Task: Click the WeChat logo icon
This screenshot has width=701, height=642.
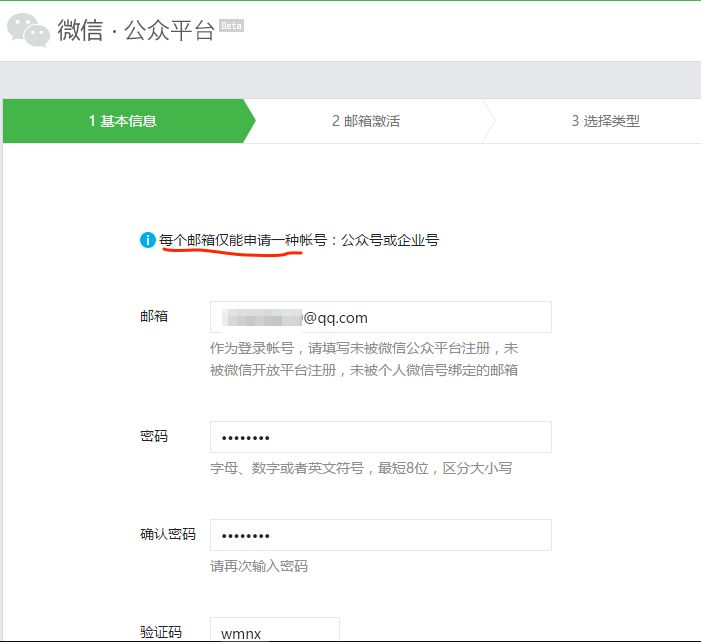Action: click(x=28, y=30)
